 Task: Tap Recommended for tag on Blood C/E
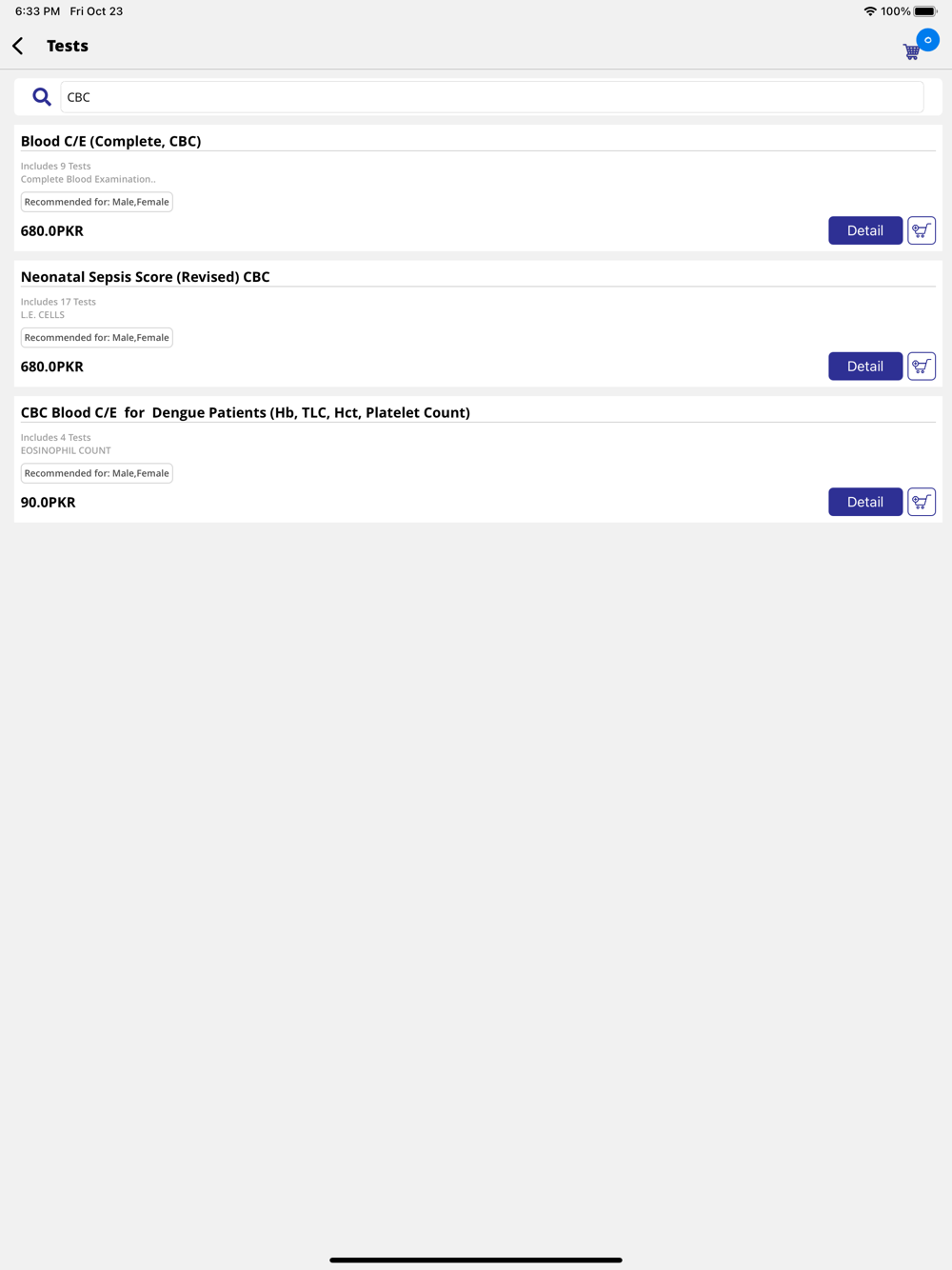point(96,202)
